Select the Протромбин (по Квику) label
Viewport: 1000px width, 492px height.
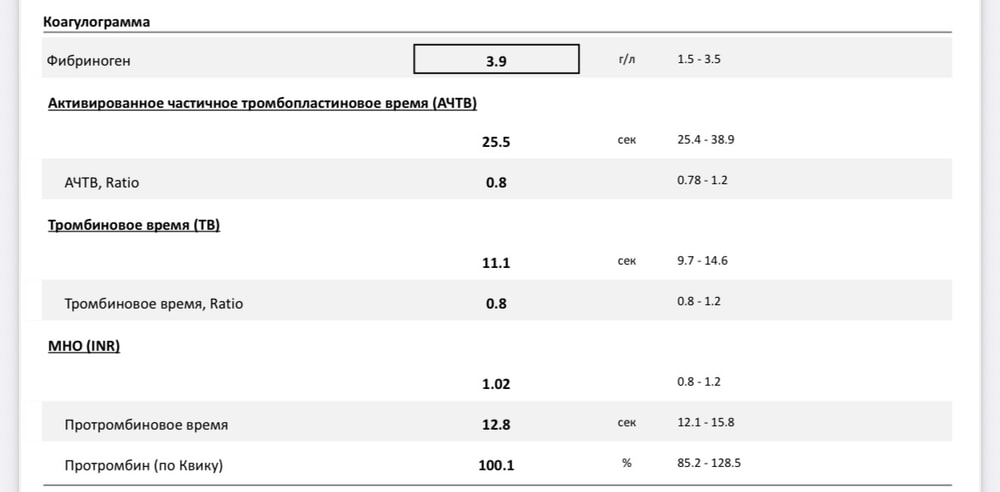click(x=143, y=466)
